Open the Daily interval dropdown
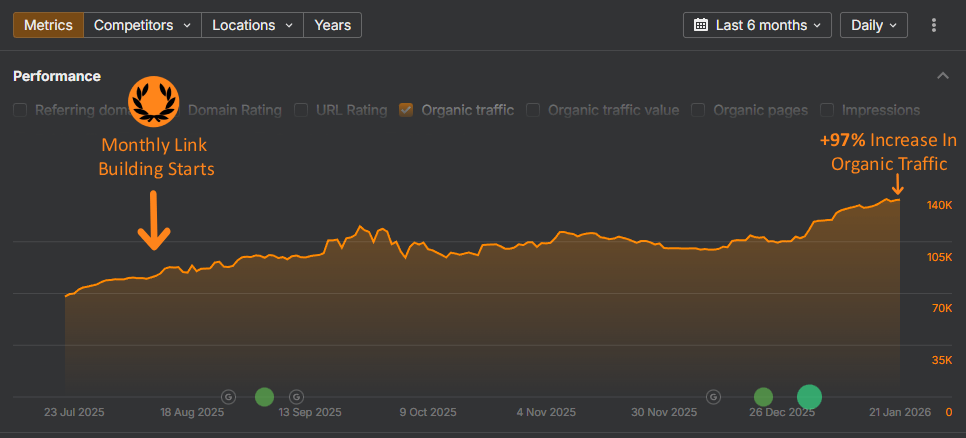The height and width of the screenshot is (438, 966). [874, 25]
